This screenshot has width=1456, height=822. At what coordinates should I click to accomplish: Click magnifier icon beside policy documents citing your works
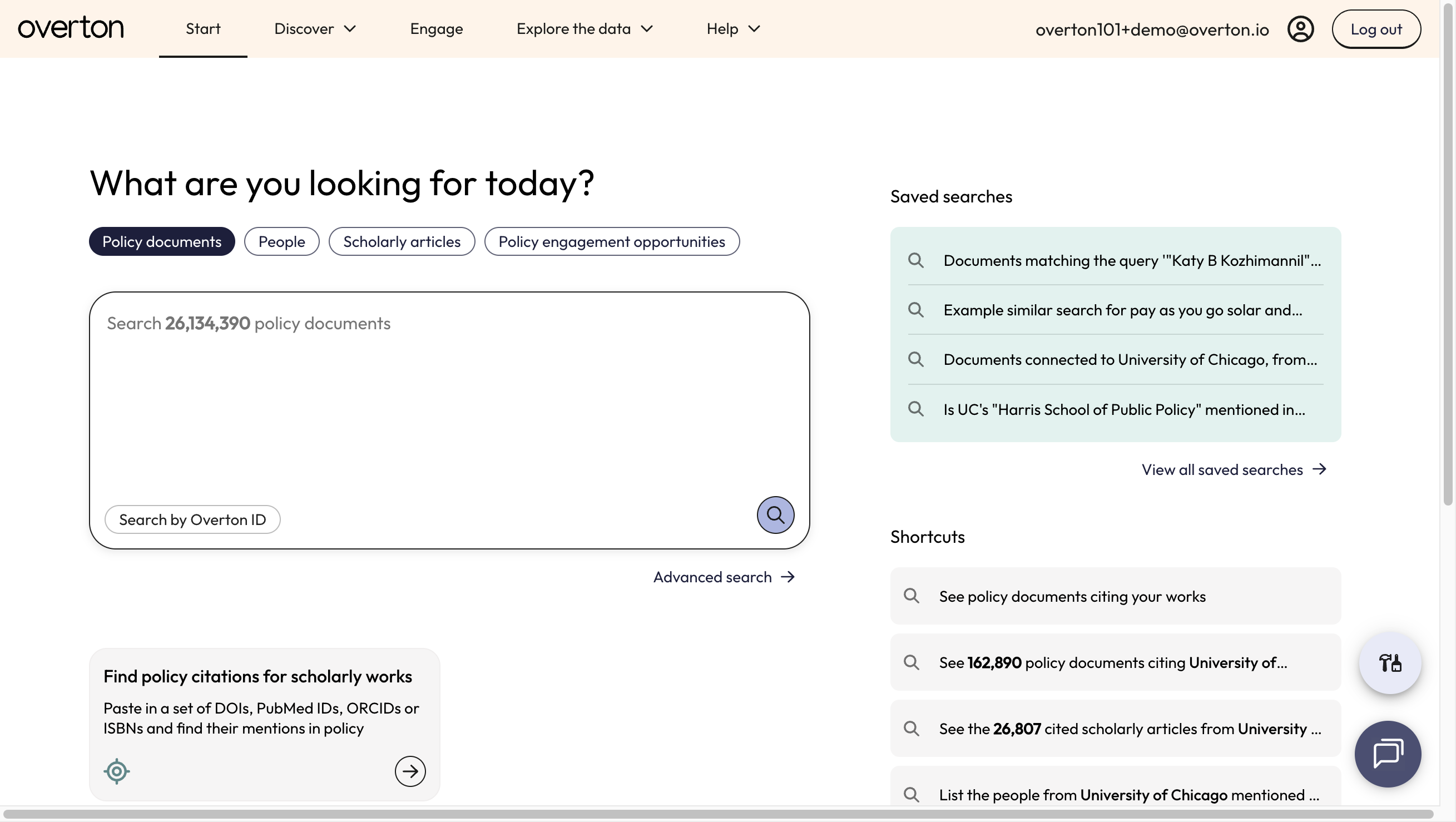(911, 596)
